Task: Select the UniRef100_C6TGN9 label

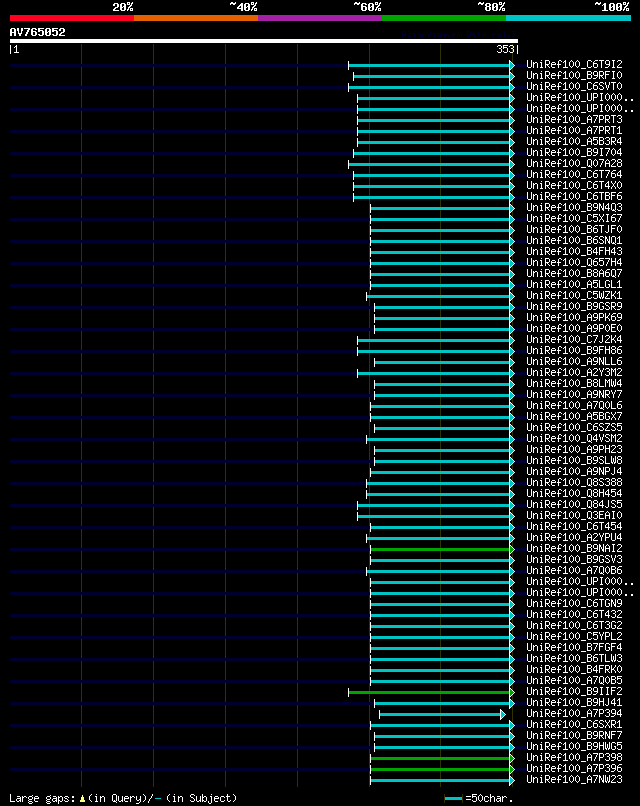Action: (x=574, y=603)
